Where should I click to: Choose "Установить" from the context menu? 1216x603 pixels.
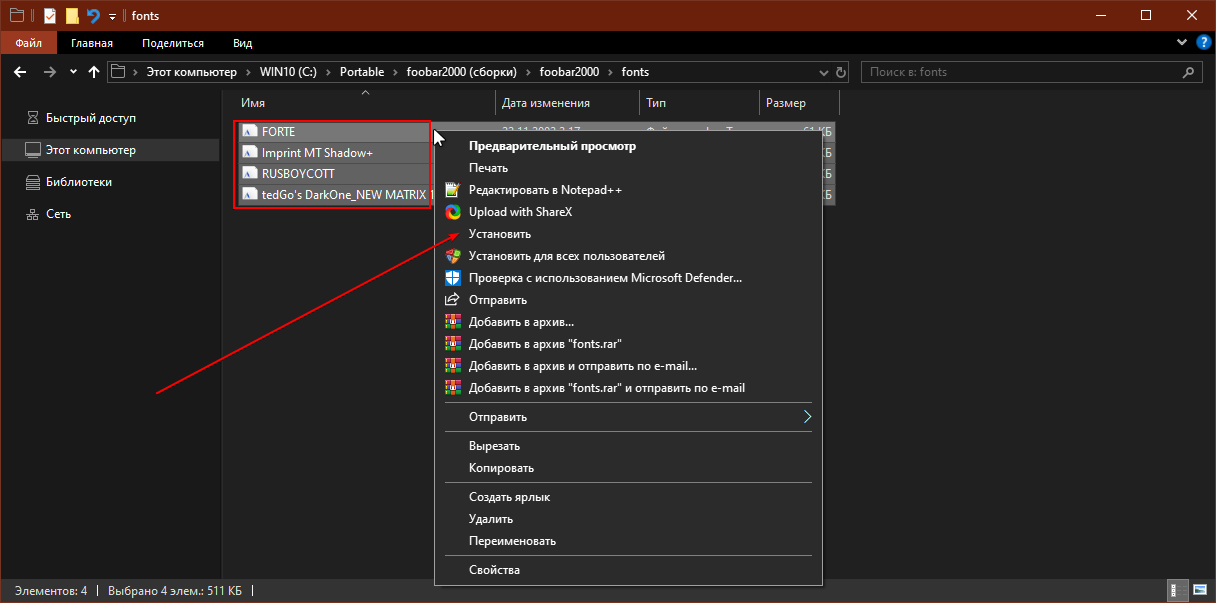click(500, 234)
